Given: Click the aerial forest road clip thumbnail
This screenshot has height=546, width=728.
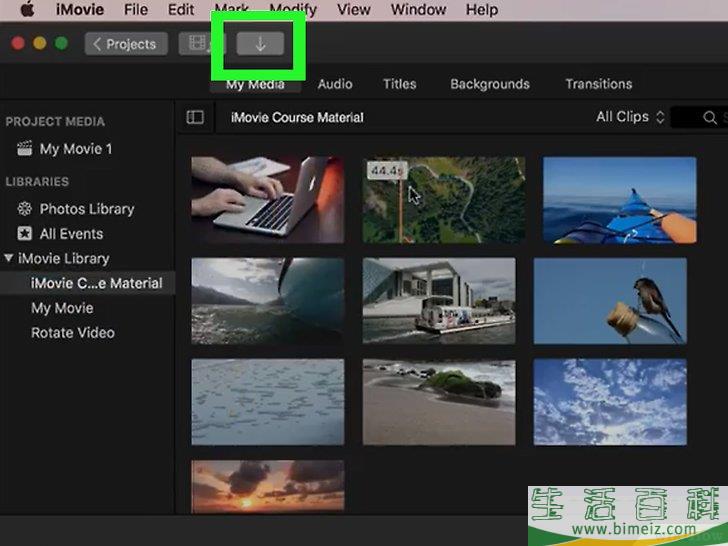Looking at the screenshot, I should (x=444, y=200).
